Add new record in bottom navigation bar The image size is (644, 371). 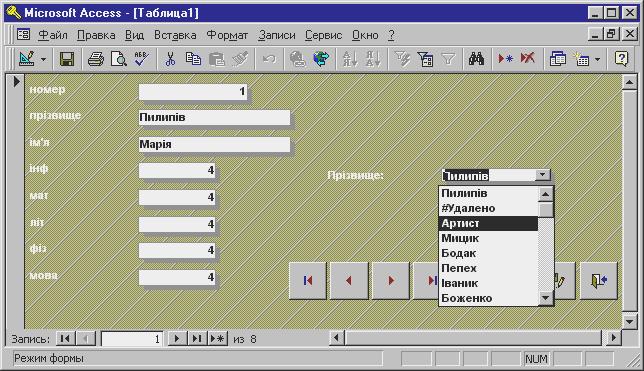[x=218, y=339]
